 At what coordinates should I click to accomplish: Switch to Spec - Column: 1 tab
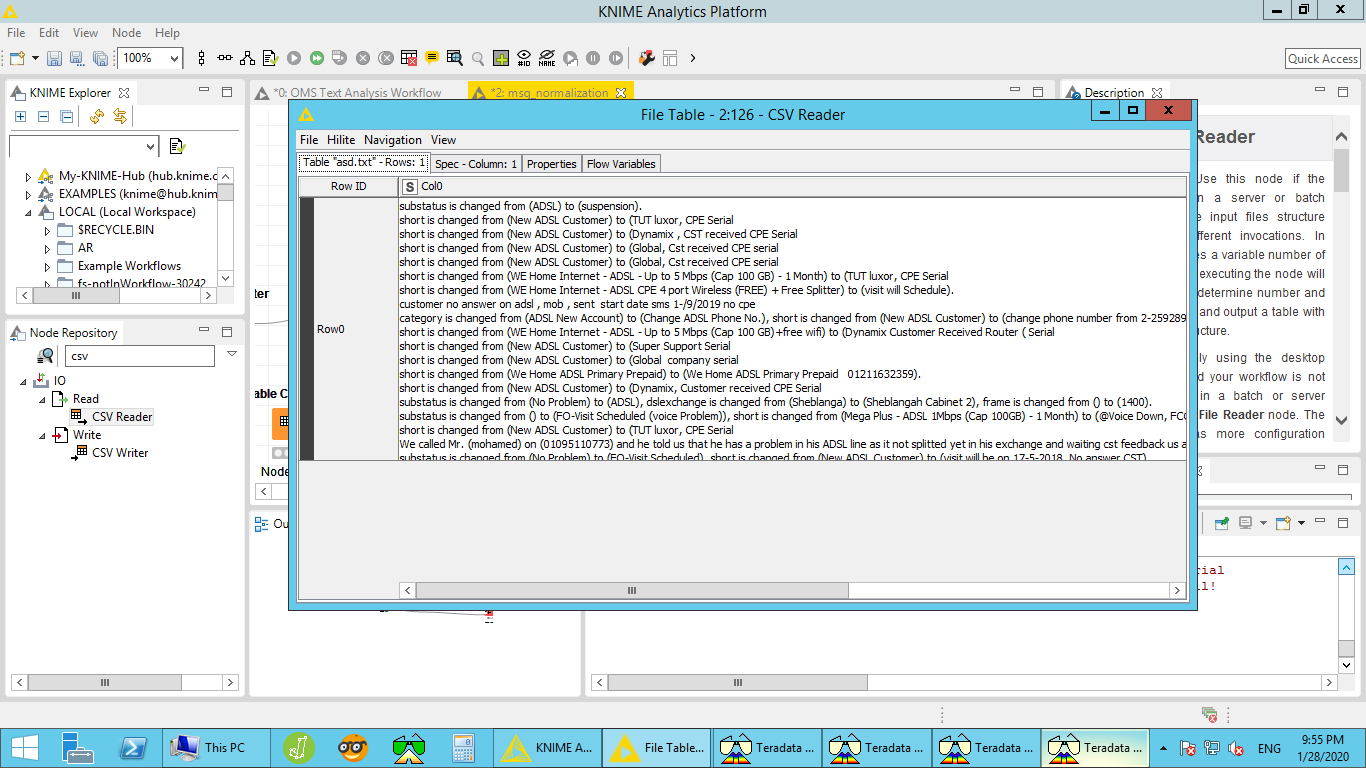(x=476, y=164)
